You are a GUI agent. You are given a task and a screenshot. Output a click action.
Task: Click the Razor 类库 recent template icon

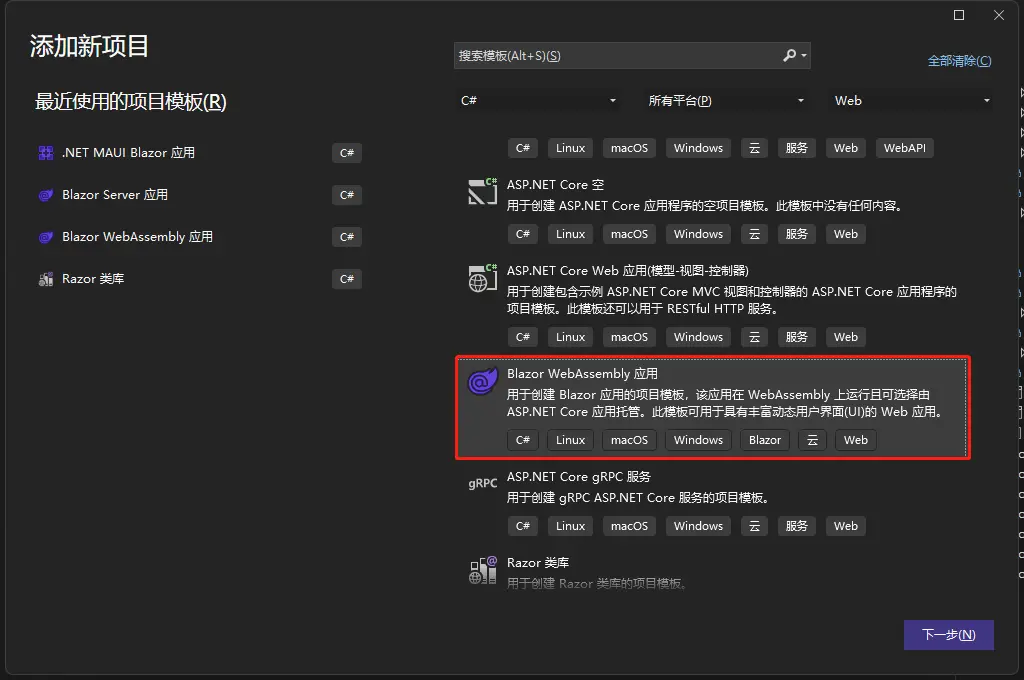46,279
